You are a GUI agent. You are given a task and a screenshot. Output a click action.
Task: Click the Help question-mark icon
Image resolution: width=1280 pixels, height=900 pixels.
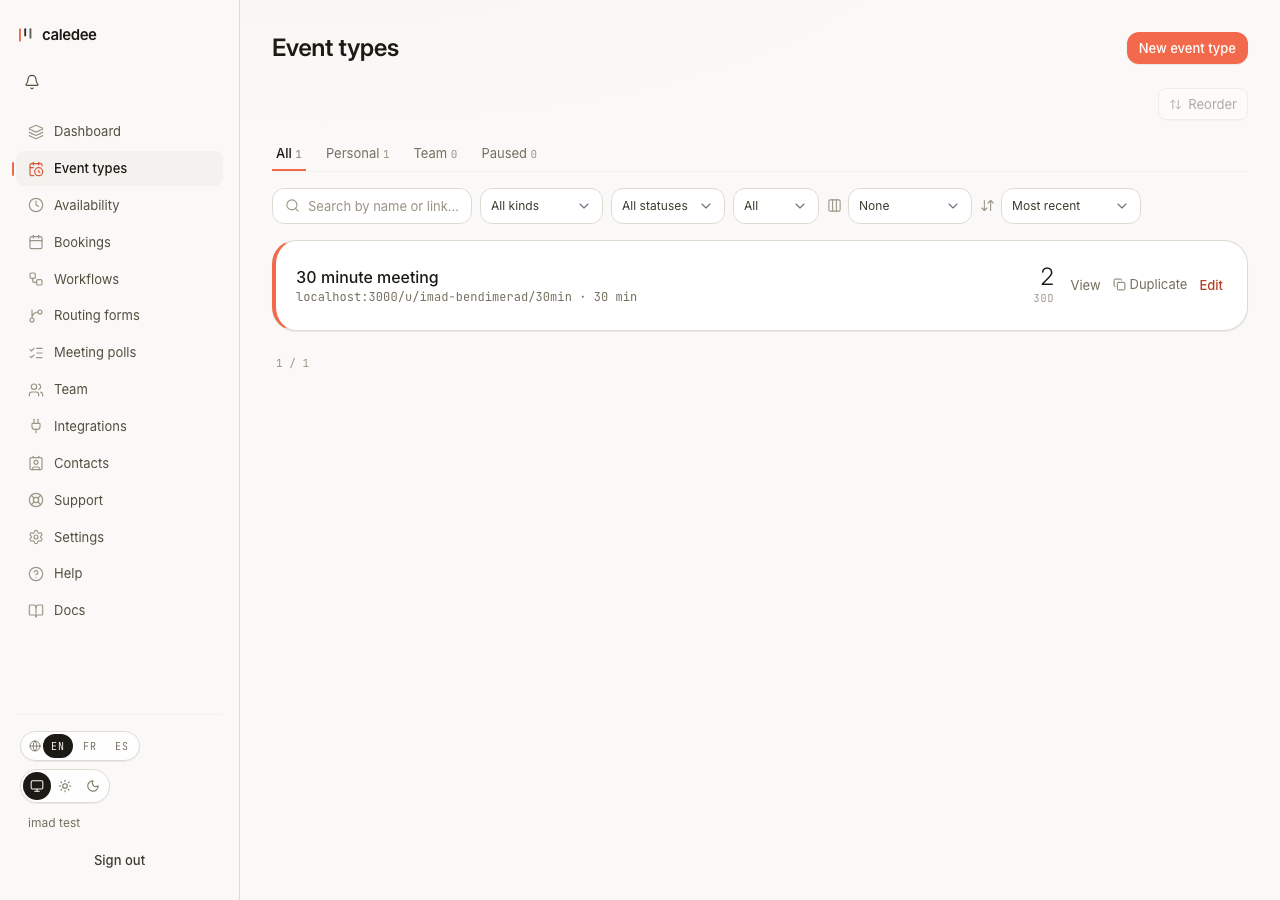point(36,573)
